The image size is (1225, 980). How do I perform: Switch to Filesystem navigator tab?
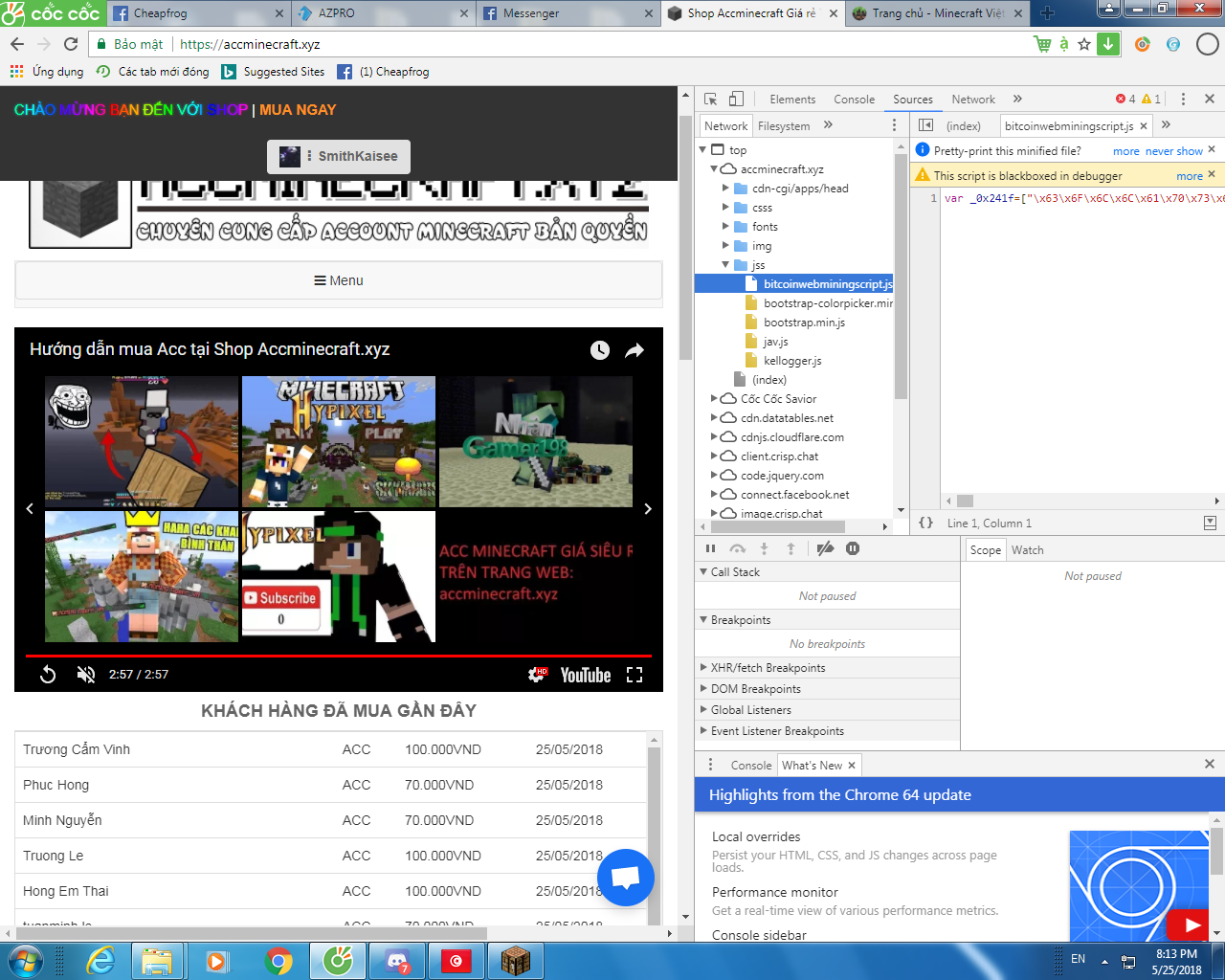[x=784, y=126]
